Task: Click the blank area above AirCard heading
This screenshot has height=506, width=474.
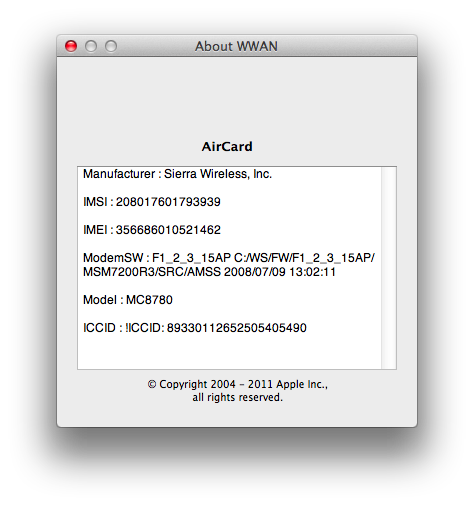Action: [237, 98]
